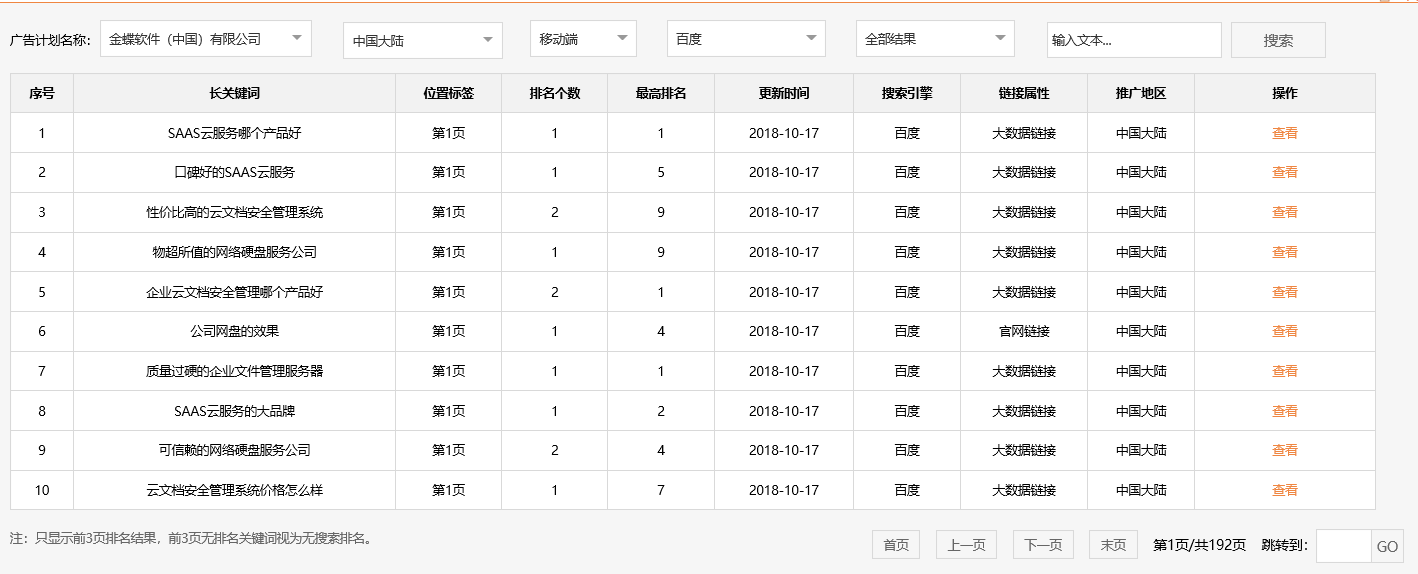Click the 上一页 pagination button
Screen dimensions: 1418x574
966,545
